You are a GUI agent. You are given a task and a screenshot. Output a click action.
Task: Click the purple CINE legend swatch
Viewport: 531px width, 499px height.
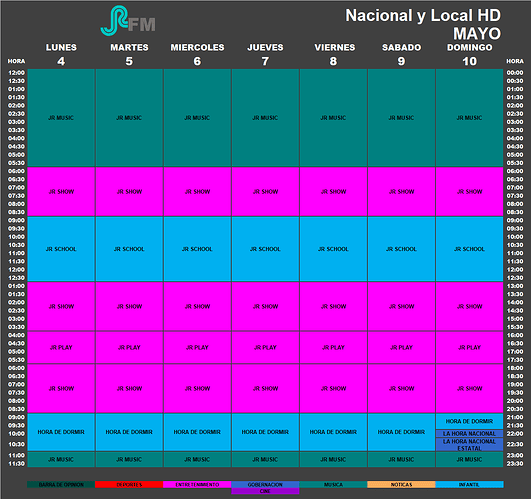click(265, 491)
